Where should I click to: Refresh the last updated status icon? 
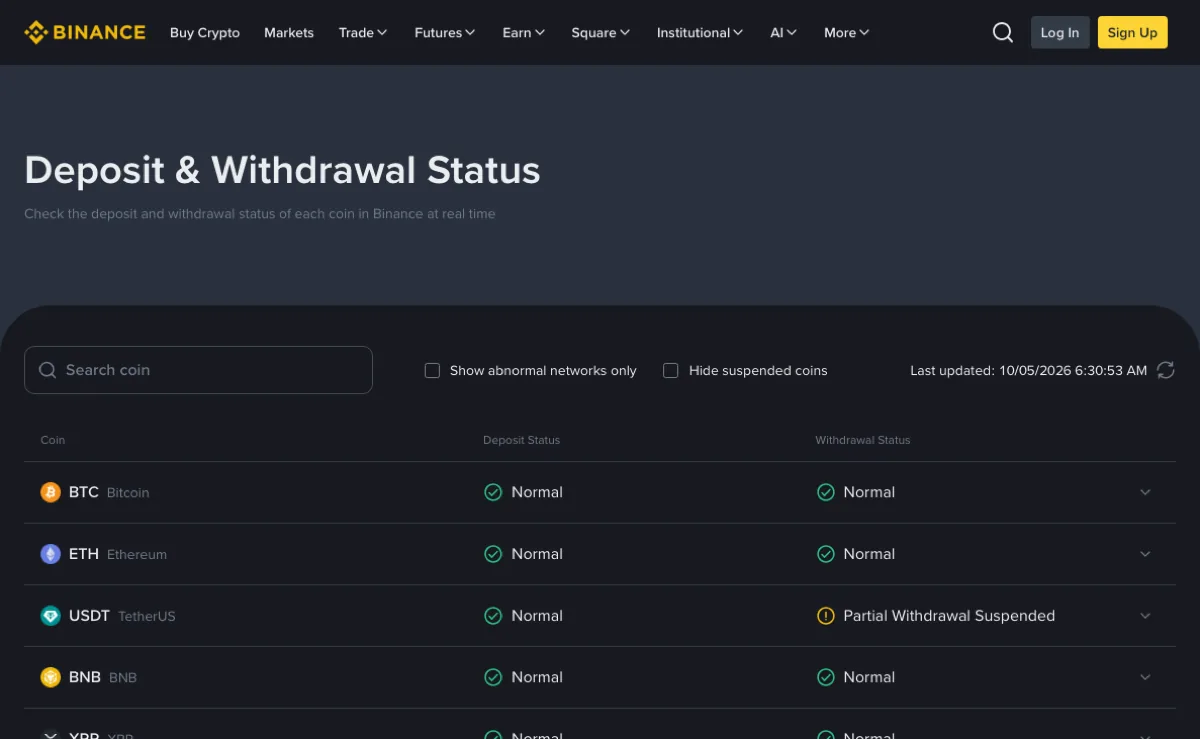coord(1165,370)
